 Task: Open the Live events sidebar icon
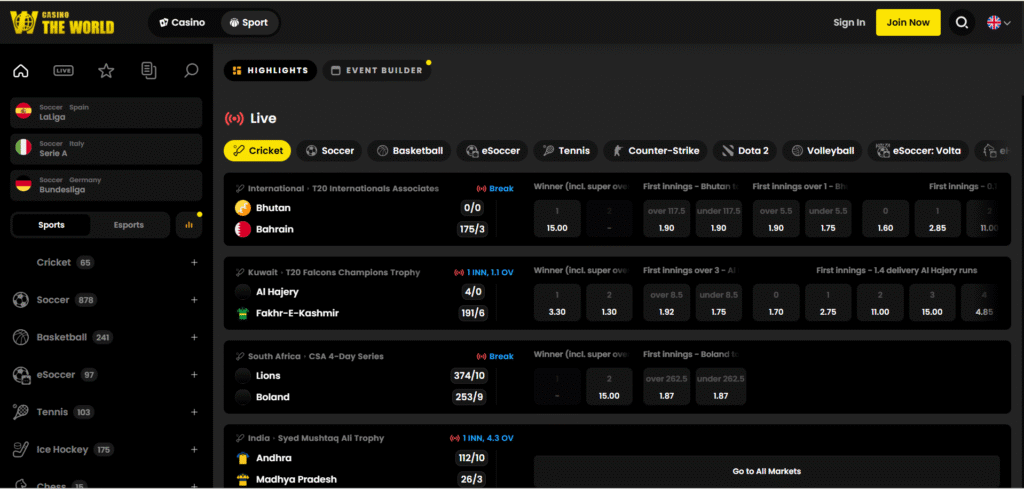click(64, 71)
